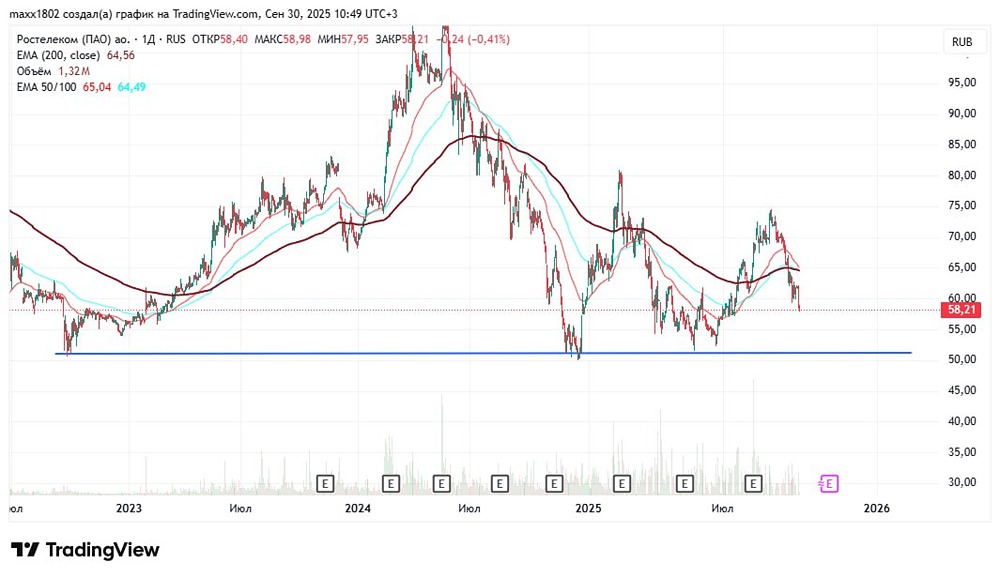
Task: Click the 2025 label on time axis
Action: click(588, 508)
